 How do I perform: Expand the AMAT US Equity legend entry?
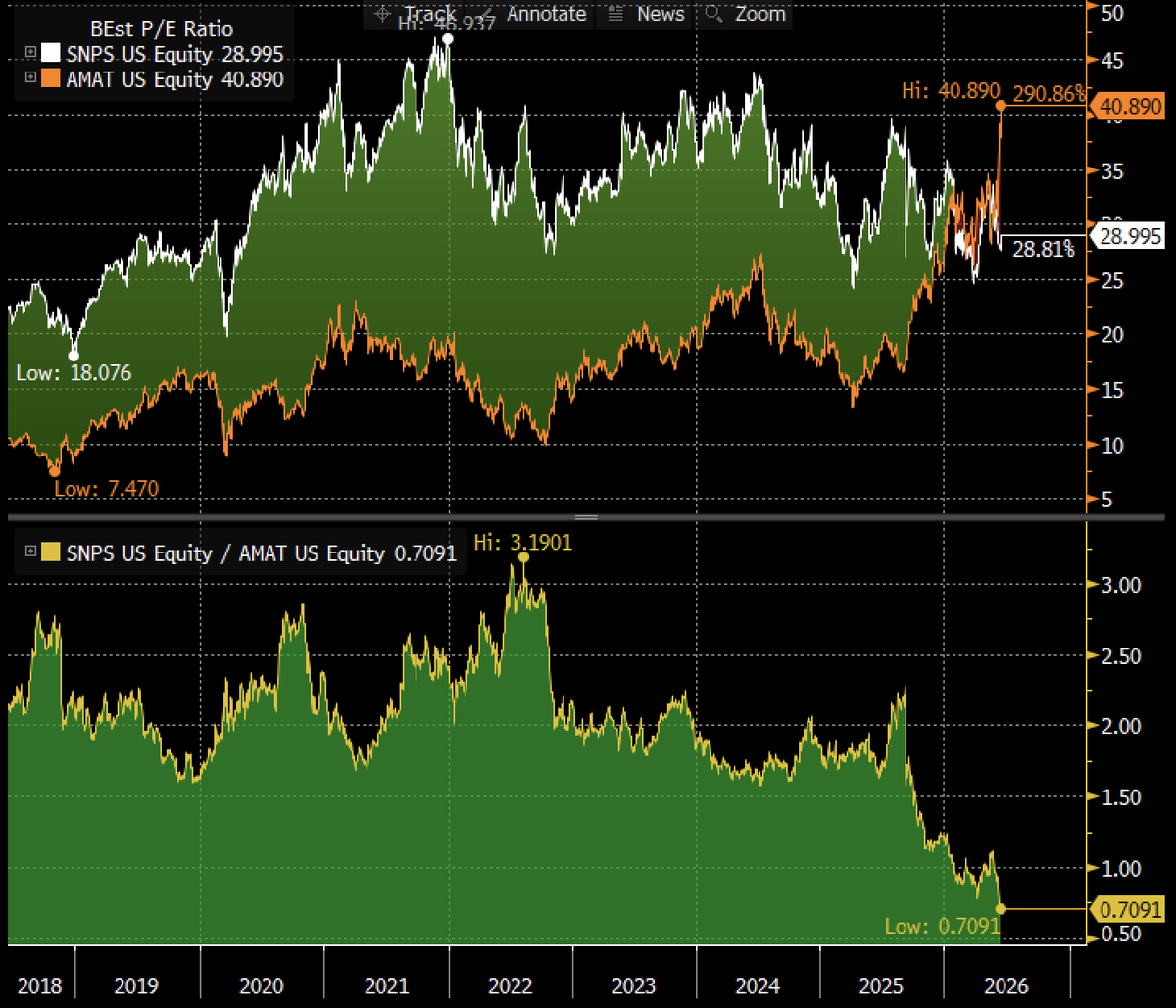(30, 78)
